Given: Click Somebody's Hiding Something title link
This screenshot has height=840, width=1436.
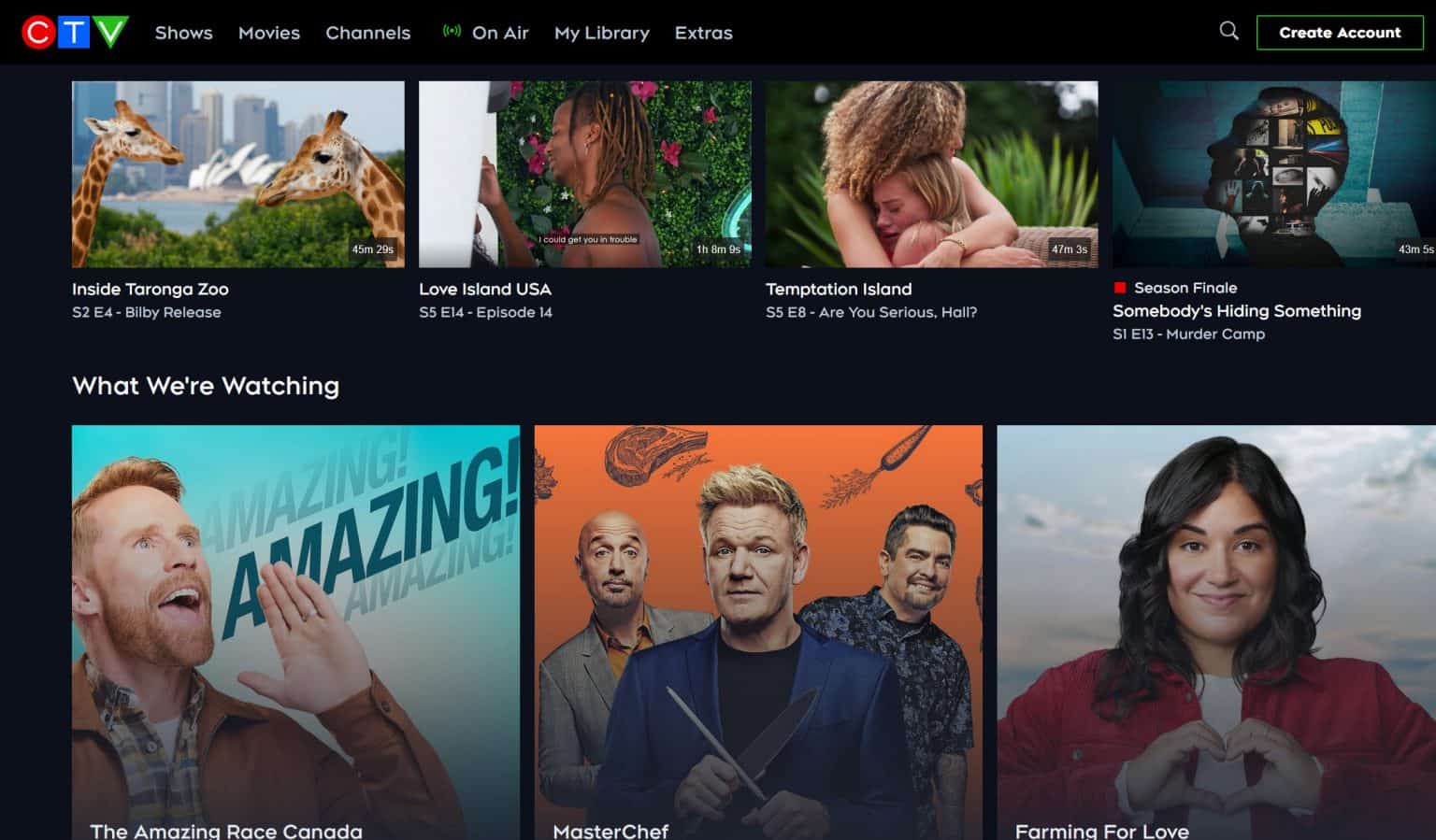Looking at the screenshot, I should click(1237, 311).
